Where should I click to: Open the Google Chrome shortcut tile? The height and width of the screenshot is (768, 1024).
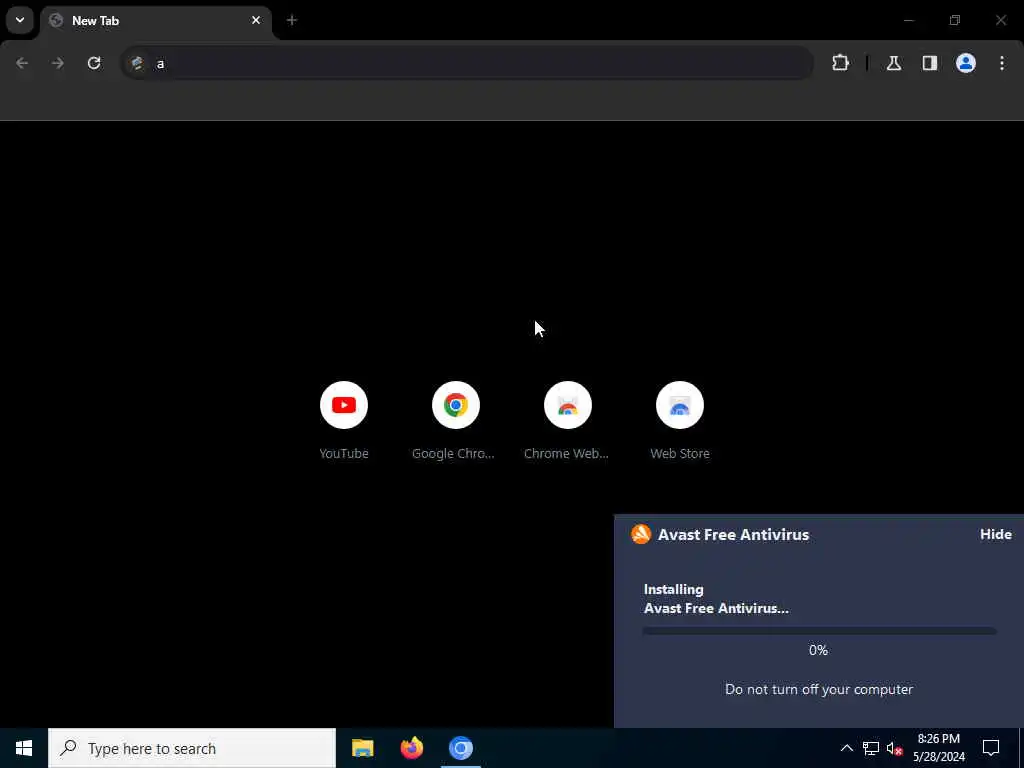point(456,421)
